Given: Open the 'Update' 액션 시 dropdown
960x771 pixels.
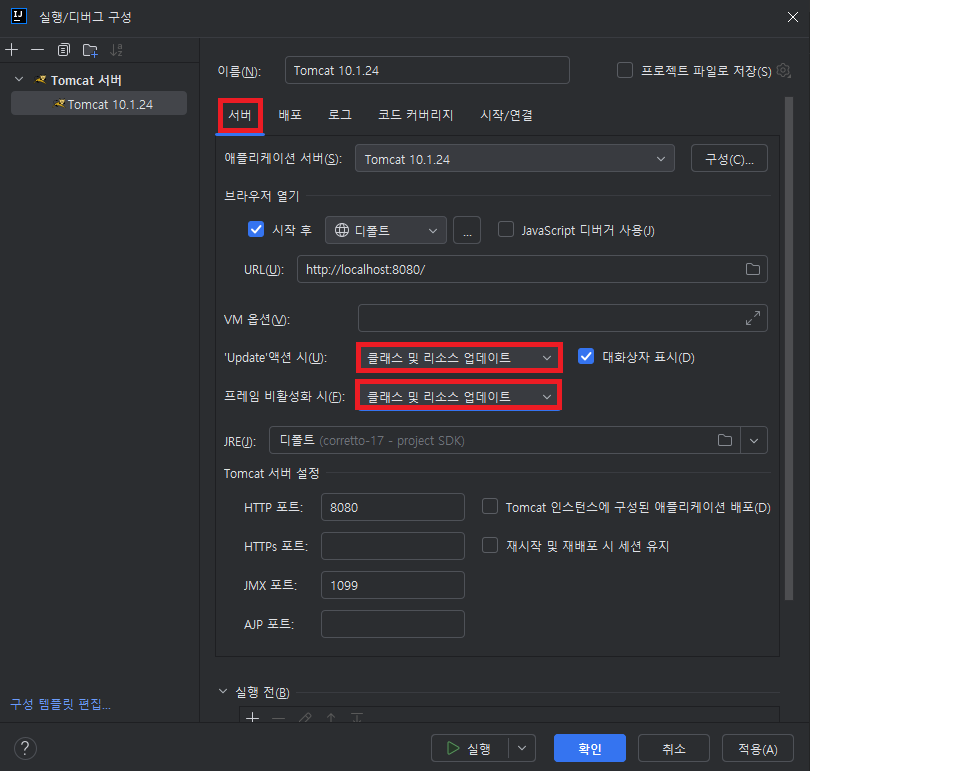Looking at the screenshot, I should [x=459, y=358].
